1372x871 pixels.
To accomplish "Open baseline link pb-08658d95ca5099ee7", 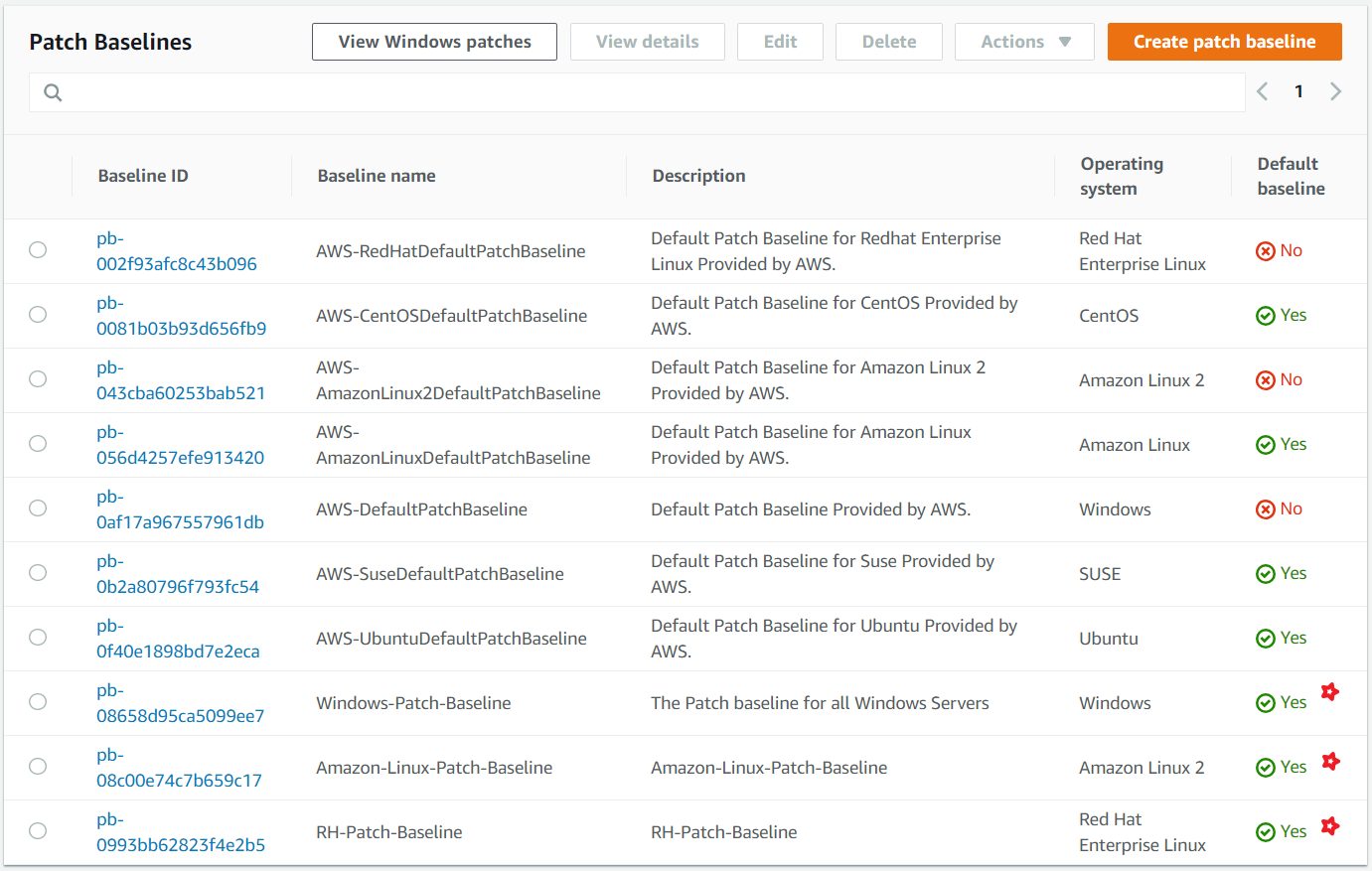I will point(181,703).
